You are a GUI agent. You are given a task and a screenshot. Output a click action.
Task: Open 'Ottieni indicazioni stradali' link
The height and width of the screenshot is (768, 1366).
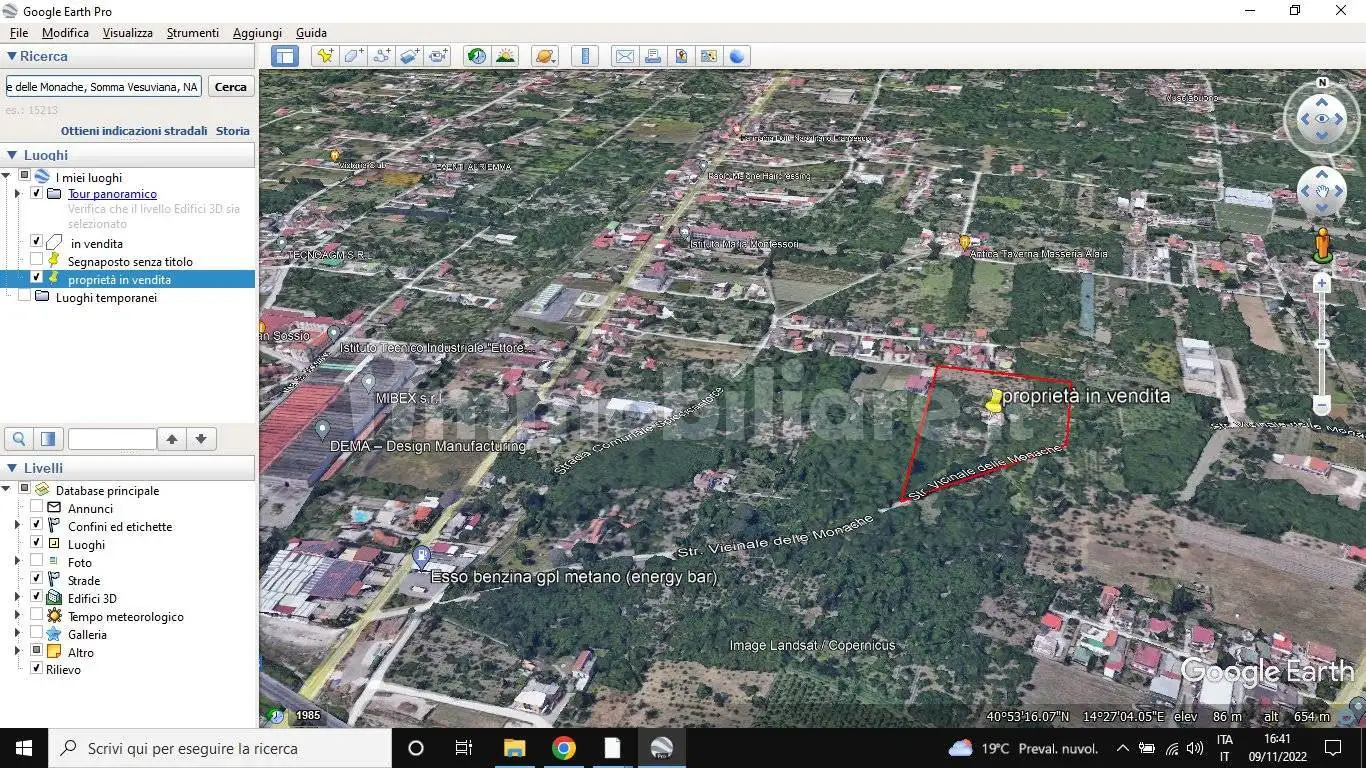[134, 131]
